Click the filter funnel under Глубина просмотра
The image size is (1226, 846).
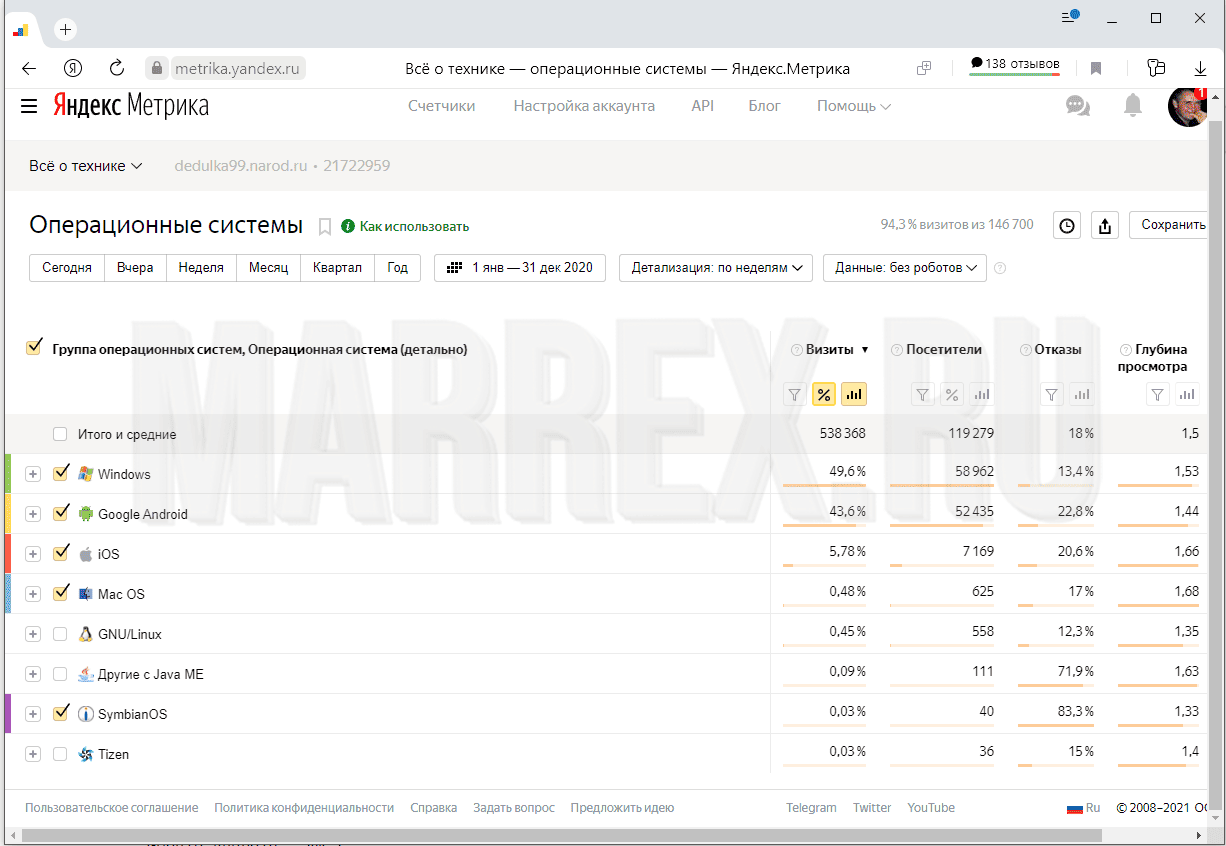point(1157,394)
